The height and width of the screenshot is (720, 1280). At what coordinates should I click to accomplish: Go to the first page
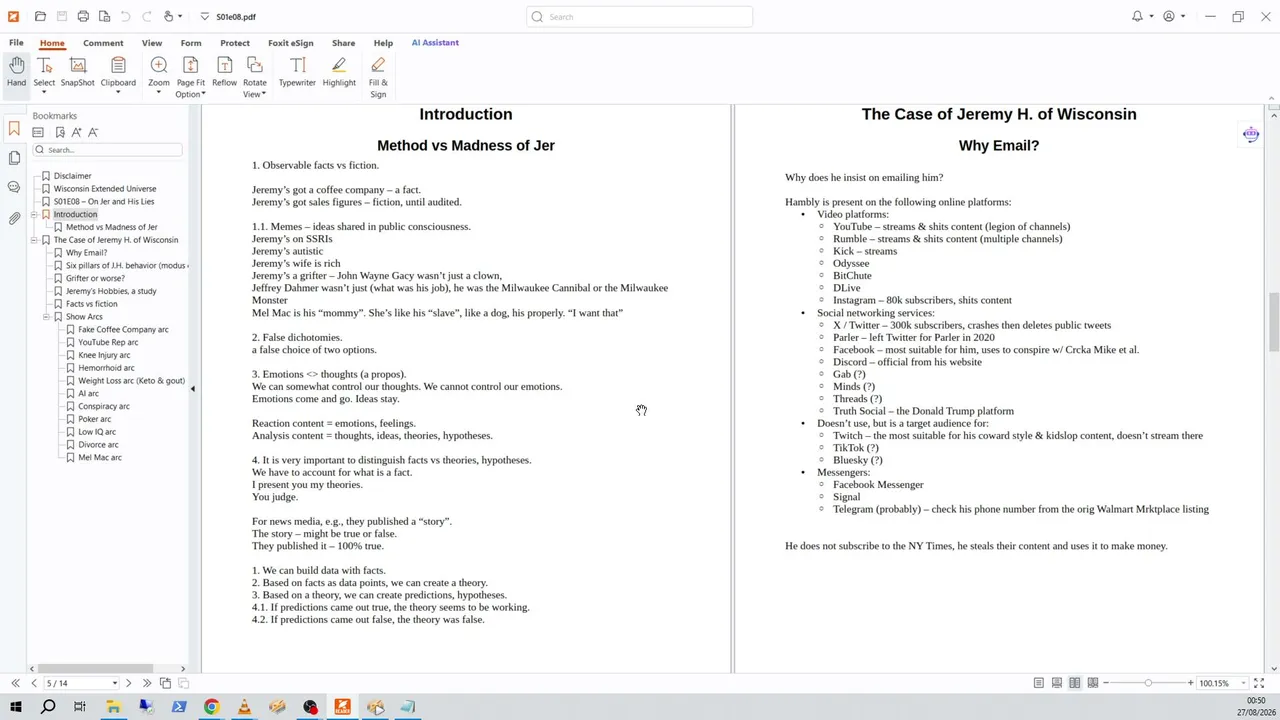(15, 683)
